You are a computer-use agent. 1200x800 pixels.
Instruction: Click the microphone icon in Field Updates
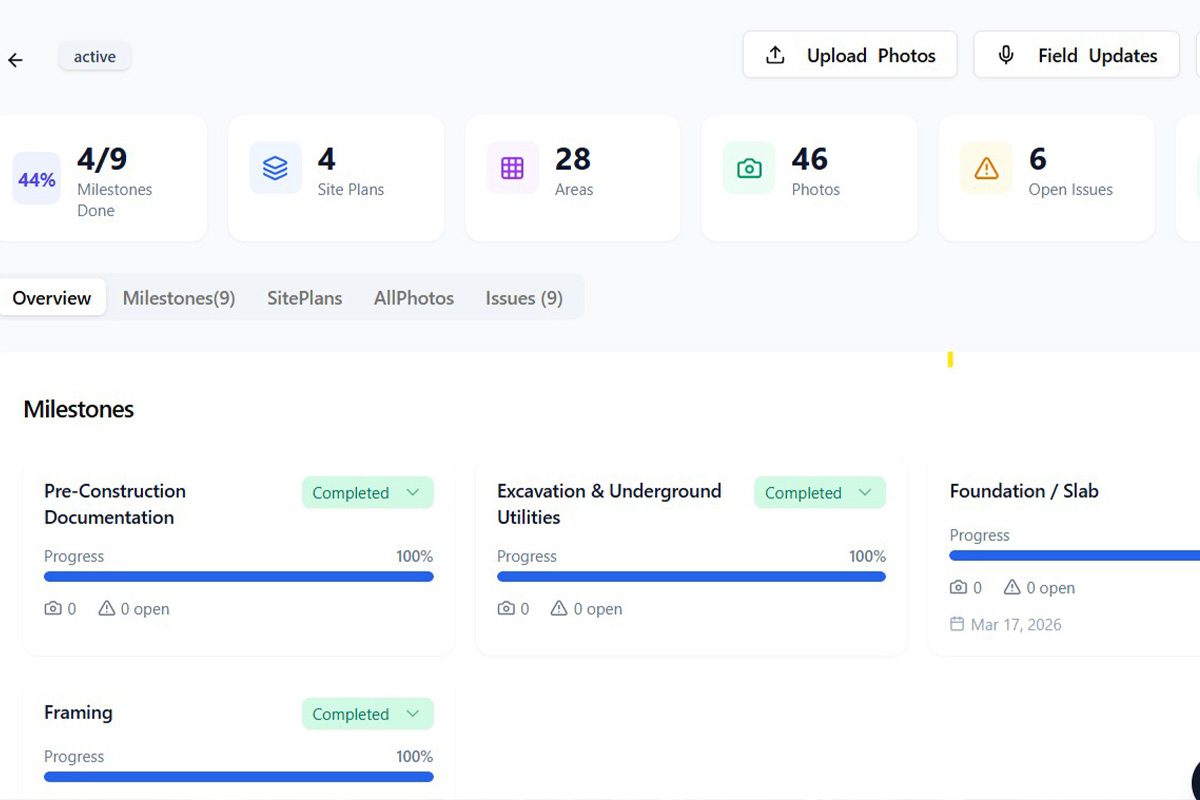click(x=1006, y=55)
